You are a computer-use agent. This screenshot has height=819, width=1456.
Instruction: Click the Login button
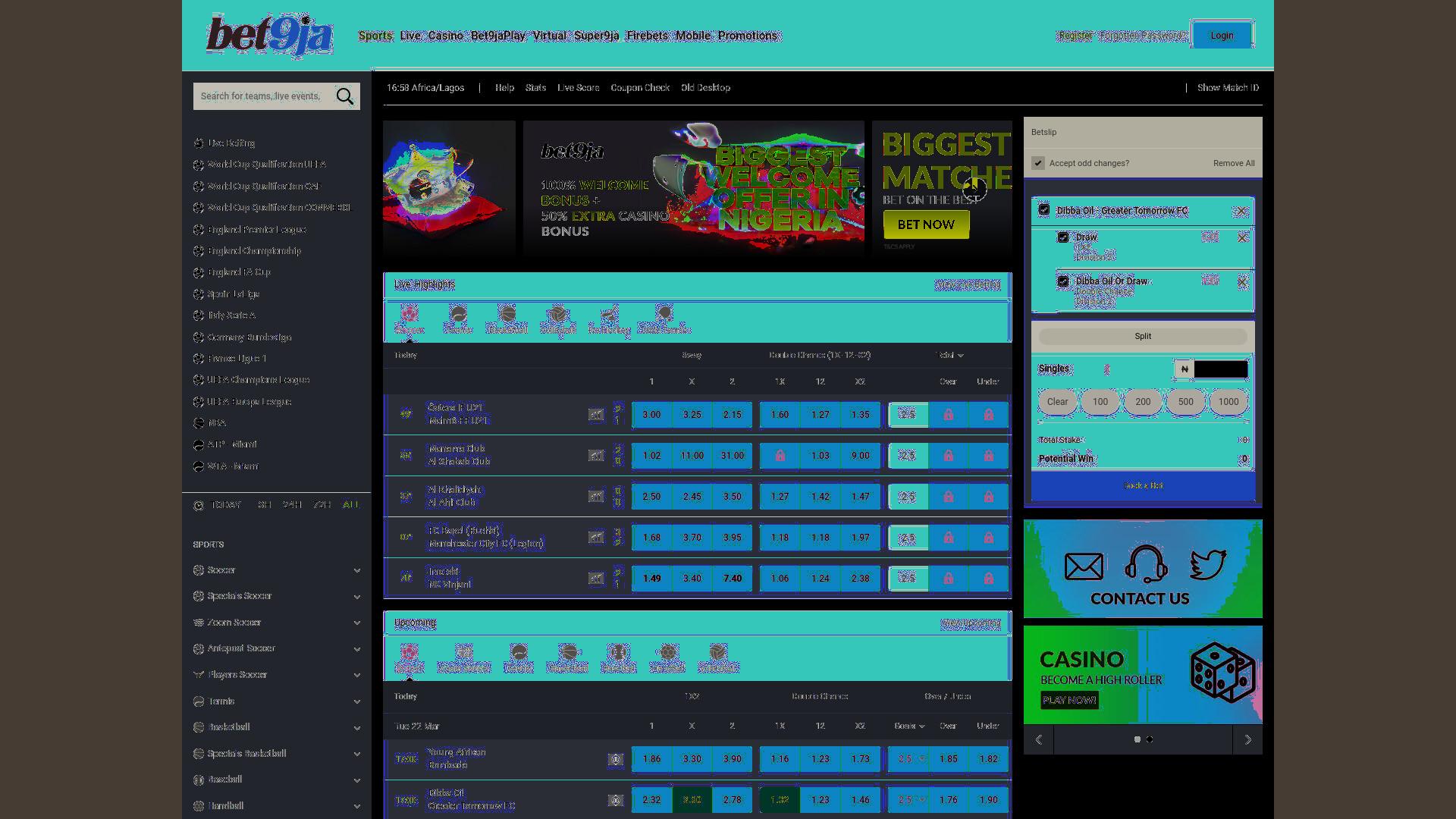point(1222,36)
